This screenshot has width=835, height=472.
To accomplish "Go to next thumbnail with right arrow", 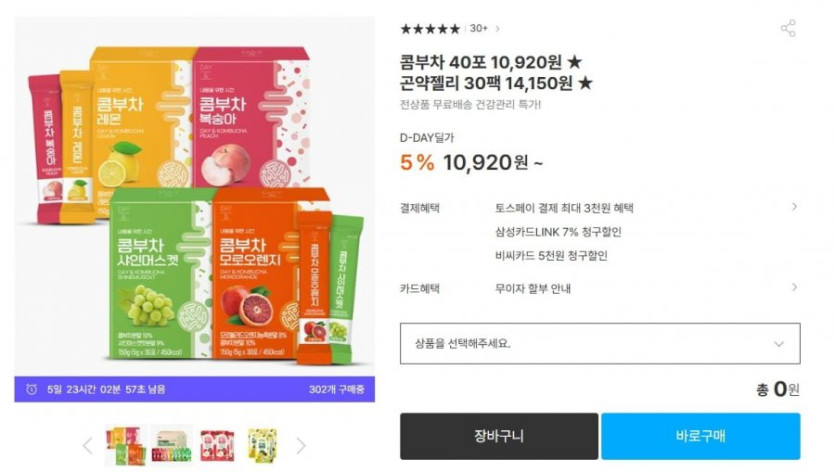I will pos(301,445).
